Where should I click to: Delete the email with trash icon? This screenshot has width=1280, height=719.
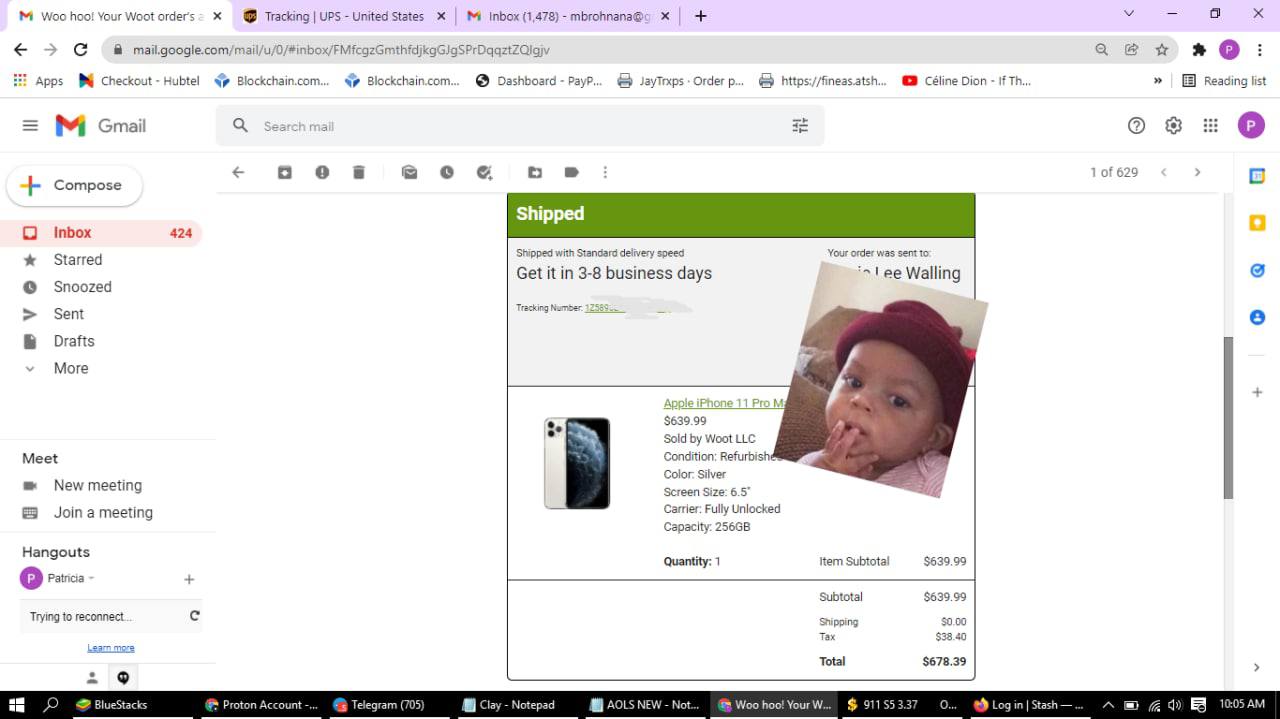coord(359,172)
